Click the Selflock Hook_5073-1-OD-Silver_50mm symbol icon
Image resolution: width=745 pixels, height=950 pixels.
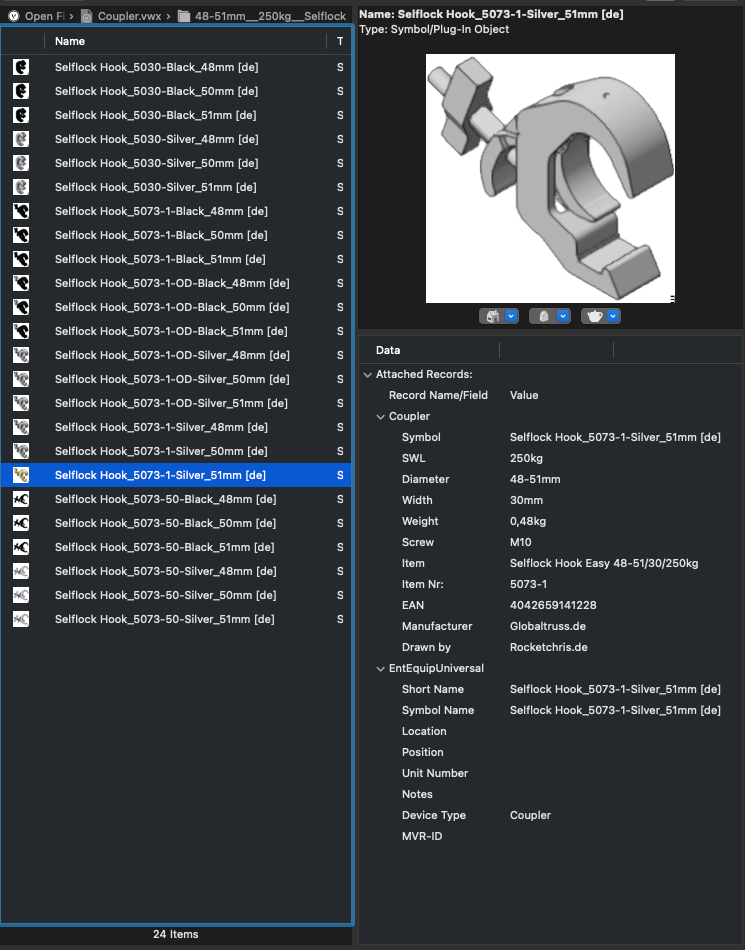pos(21,379)
